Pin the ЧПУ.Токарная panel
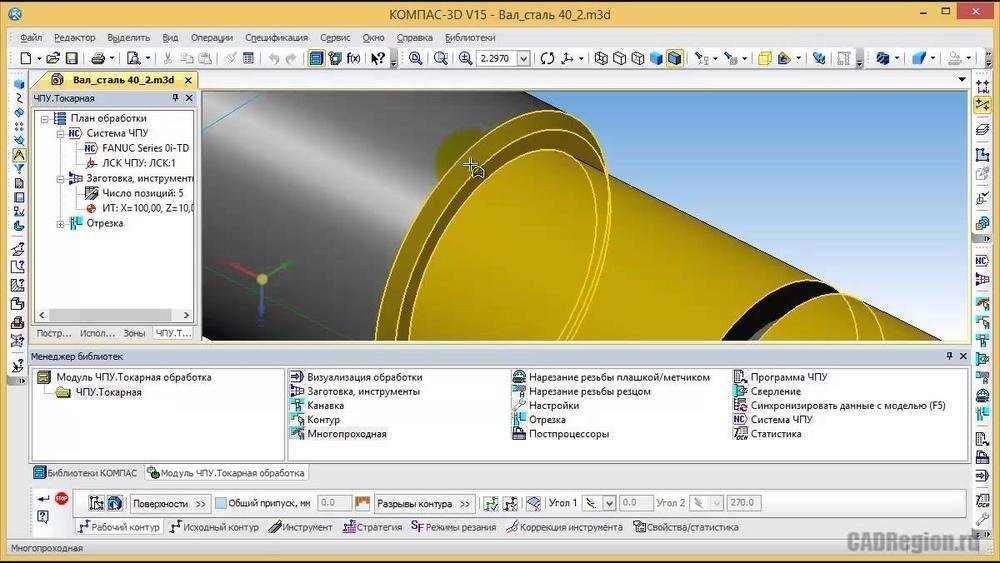1000x563 pixels. click(x=175, y=98)
